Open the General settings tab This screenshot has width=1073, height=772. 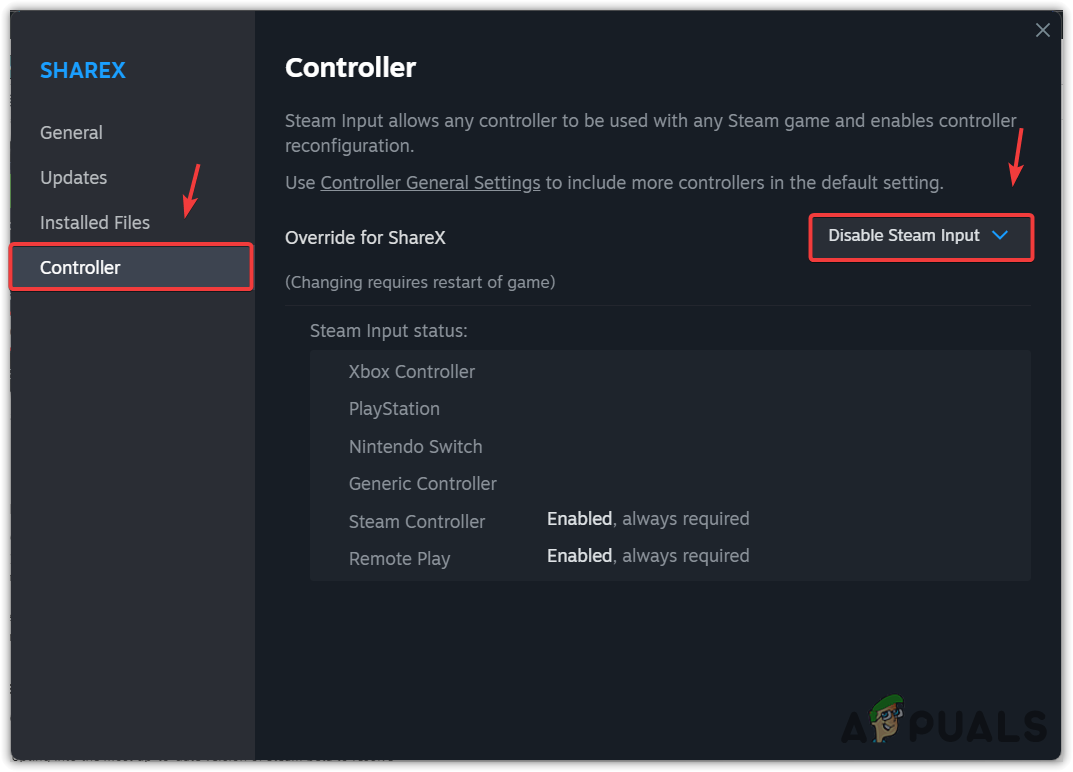pos(71,133)
